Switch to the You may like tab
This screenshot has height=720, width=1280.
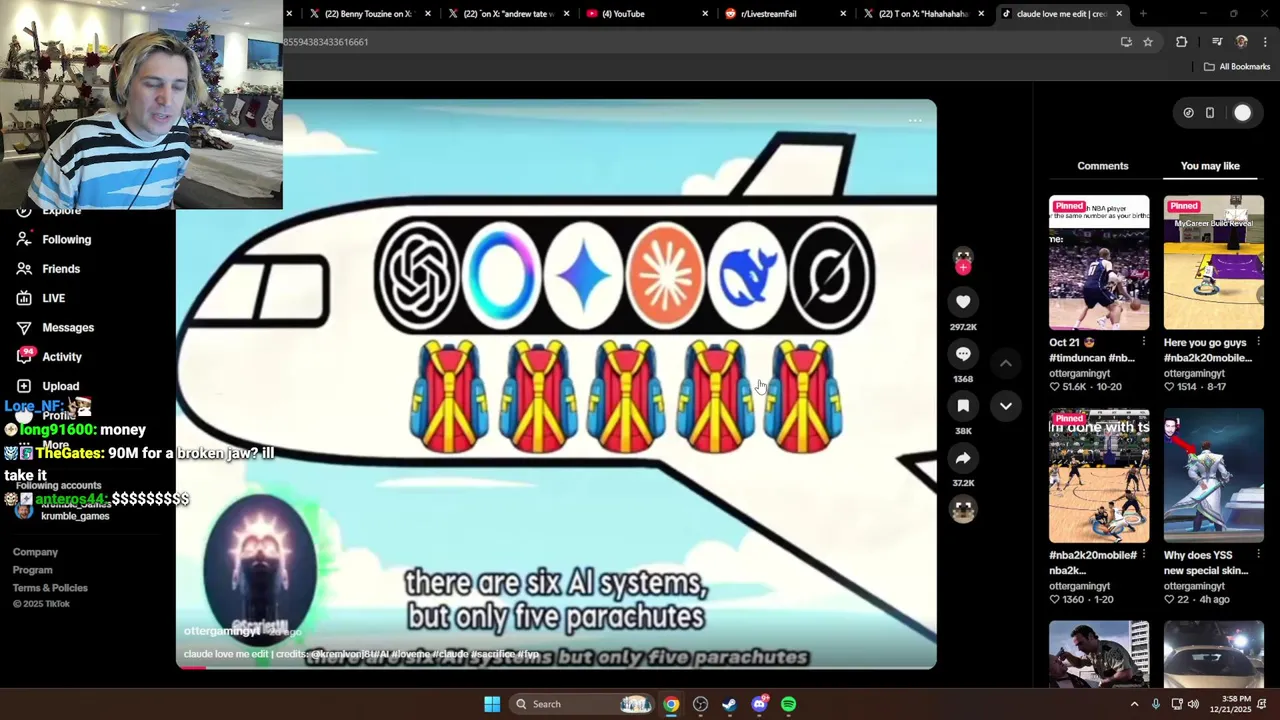pos(1210,166)
